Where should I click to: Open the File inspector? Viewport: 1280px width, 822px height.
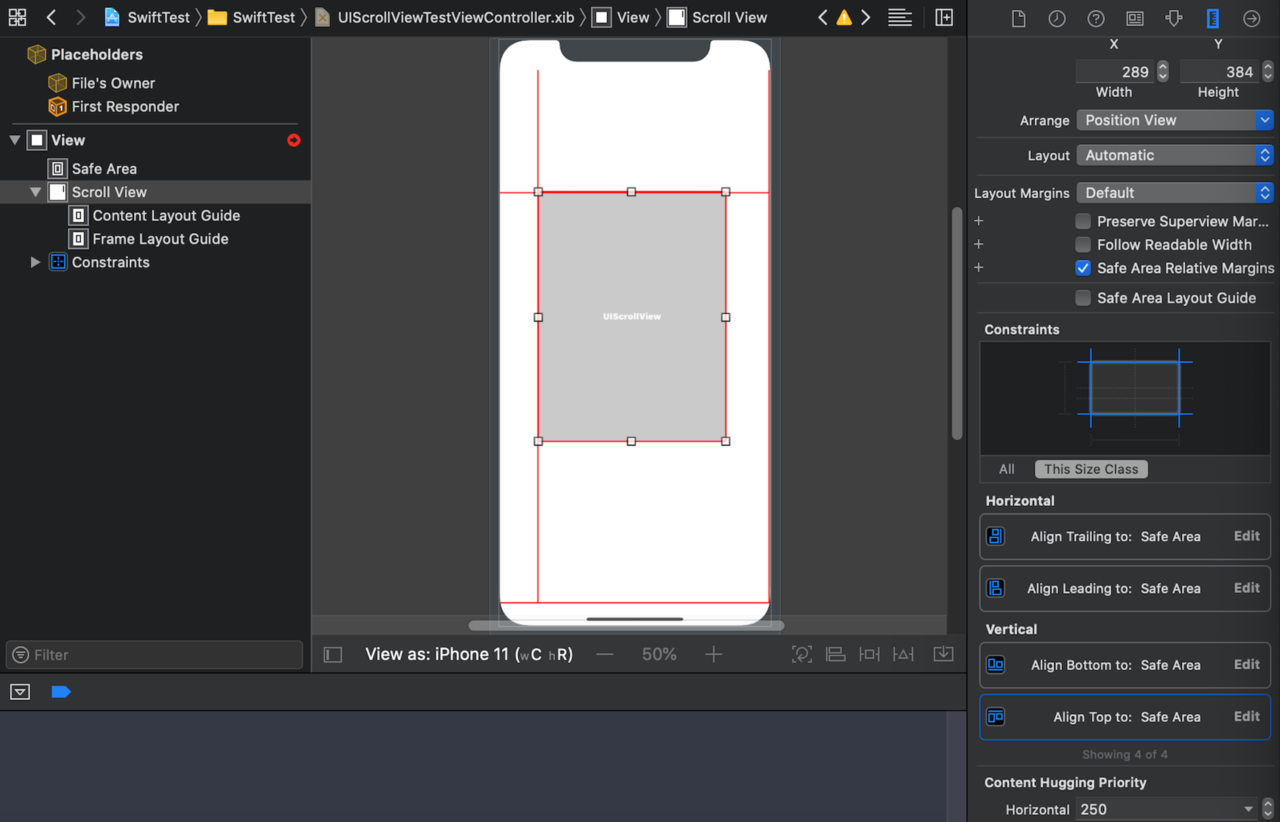pyautogui.click(x=1018, y=18)
